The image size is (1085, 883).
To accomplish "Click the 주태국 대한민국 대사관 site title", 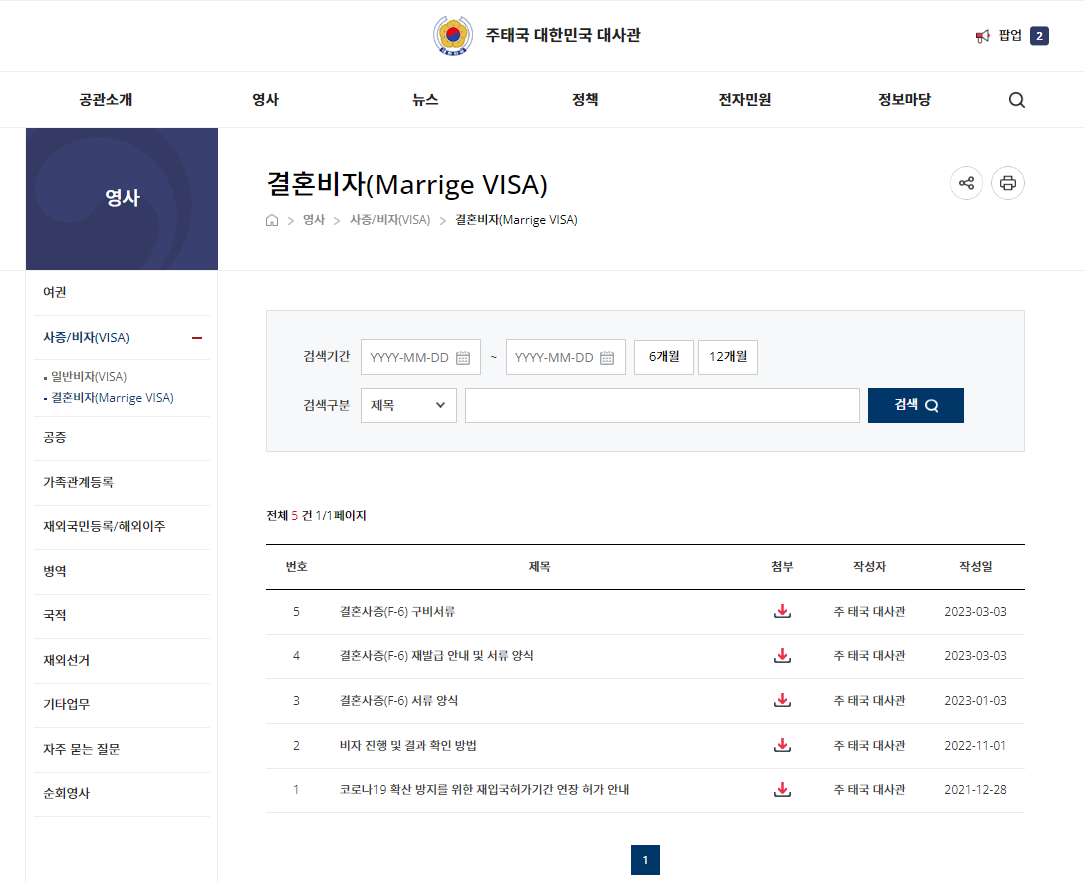I will [x=563, y=35].
